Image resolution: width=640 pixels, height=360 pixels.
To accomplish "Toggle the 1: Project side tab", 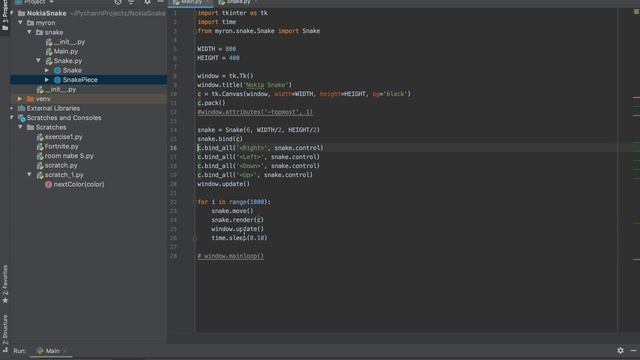I will pyautogui.click(x=5, y=16).
